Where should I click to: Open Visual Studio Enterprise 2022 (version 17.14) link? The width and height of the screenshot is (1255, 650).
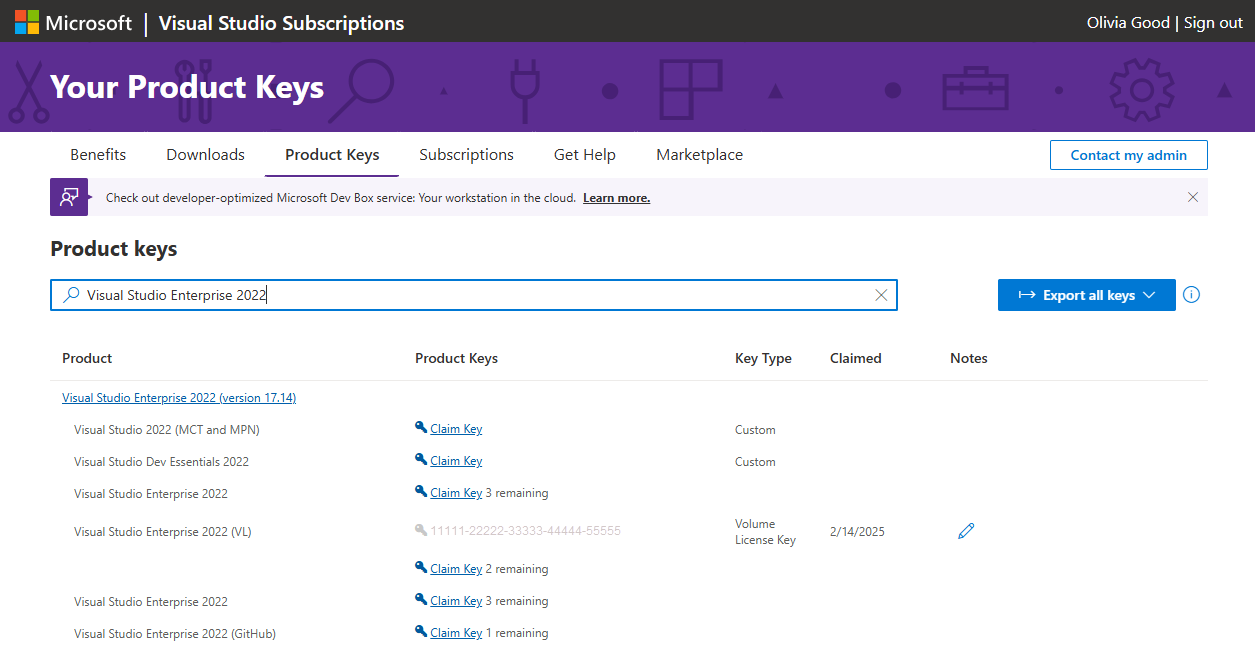[179, 397]
